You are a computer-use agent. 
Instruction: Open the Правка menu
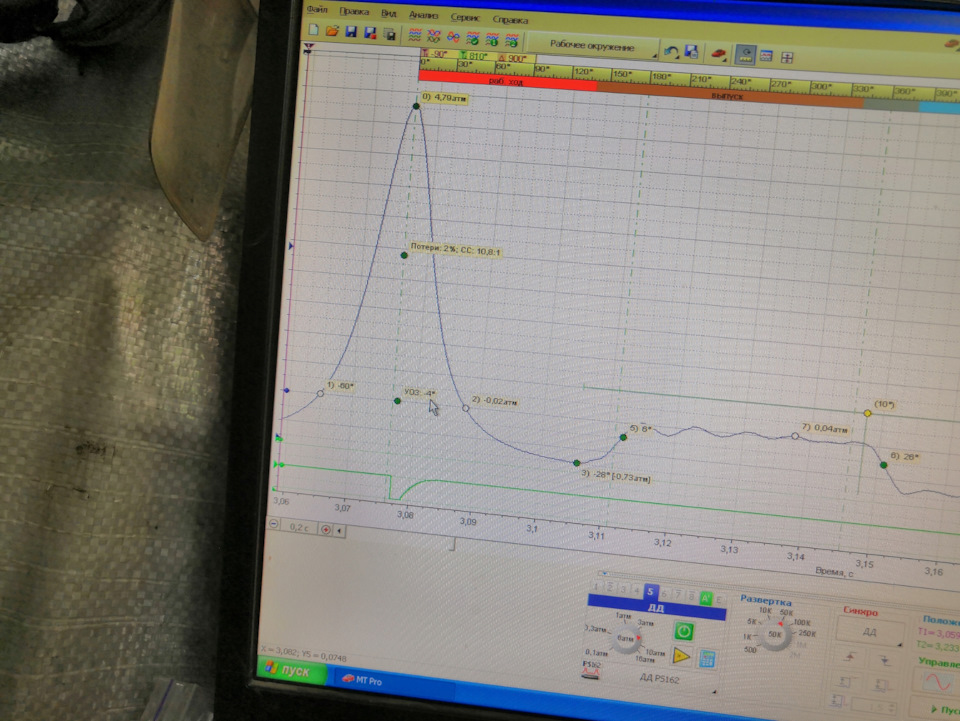pos(354,11)
